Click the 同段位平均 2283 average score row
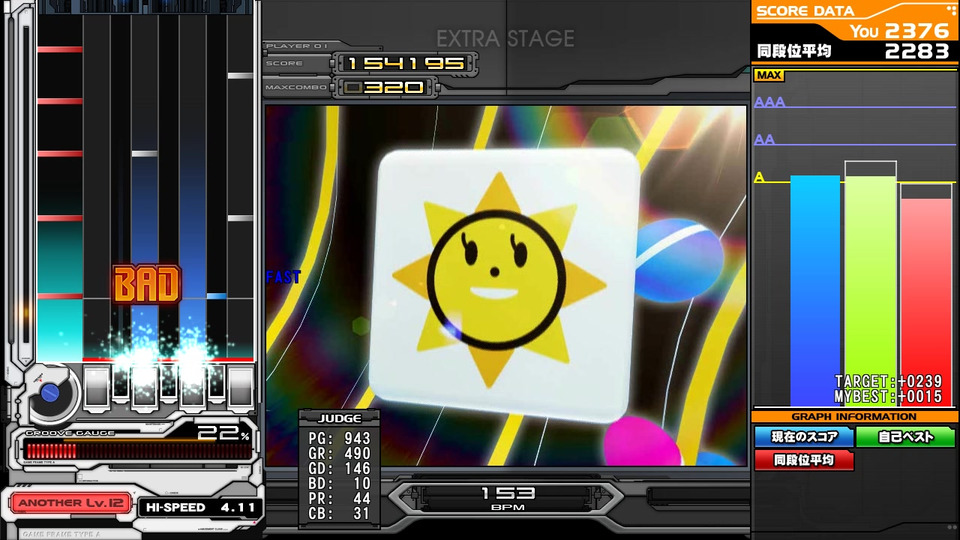Image resolution: width=960 pixels, height=540 pixels. pyautogui.click(x=853, y=51)
